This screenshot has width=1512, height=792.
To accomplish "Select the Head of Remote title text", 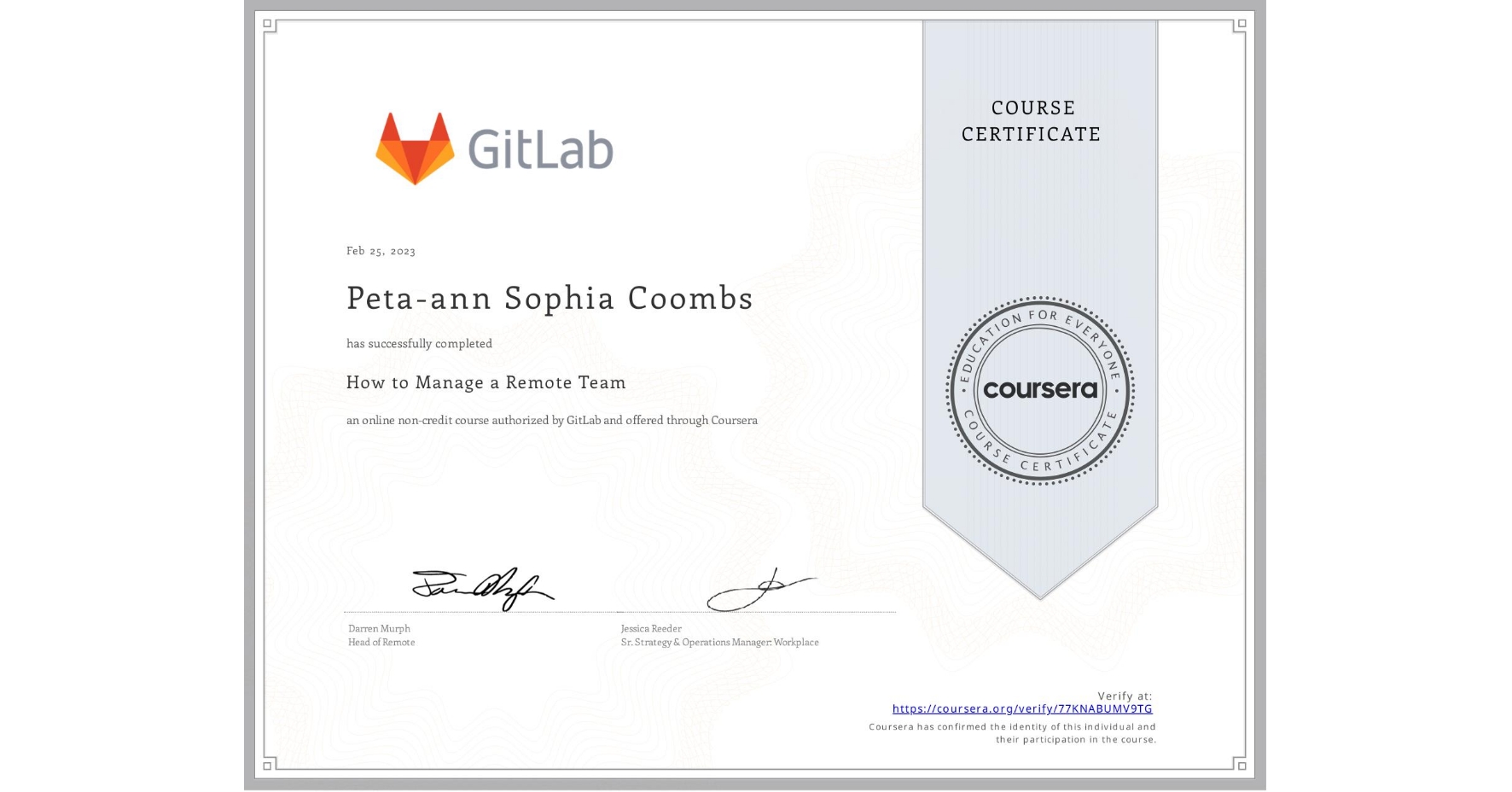I will [x=381, y=642].
